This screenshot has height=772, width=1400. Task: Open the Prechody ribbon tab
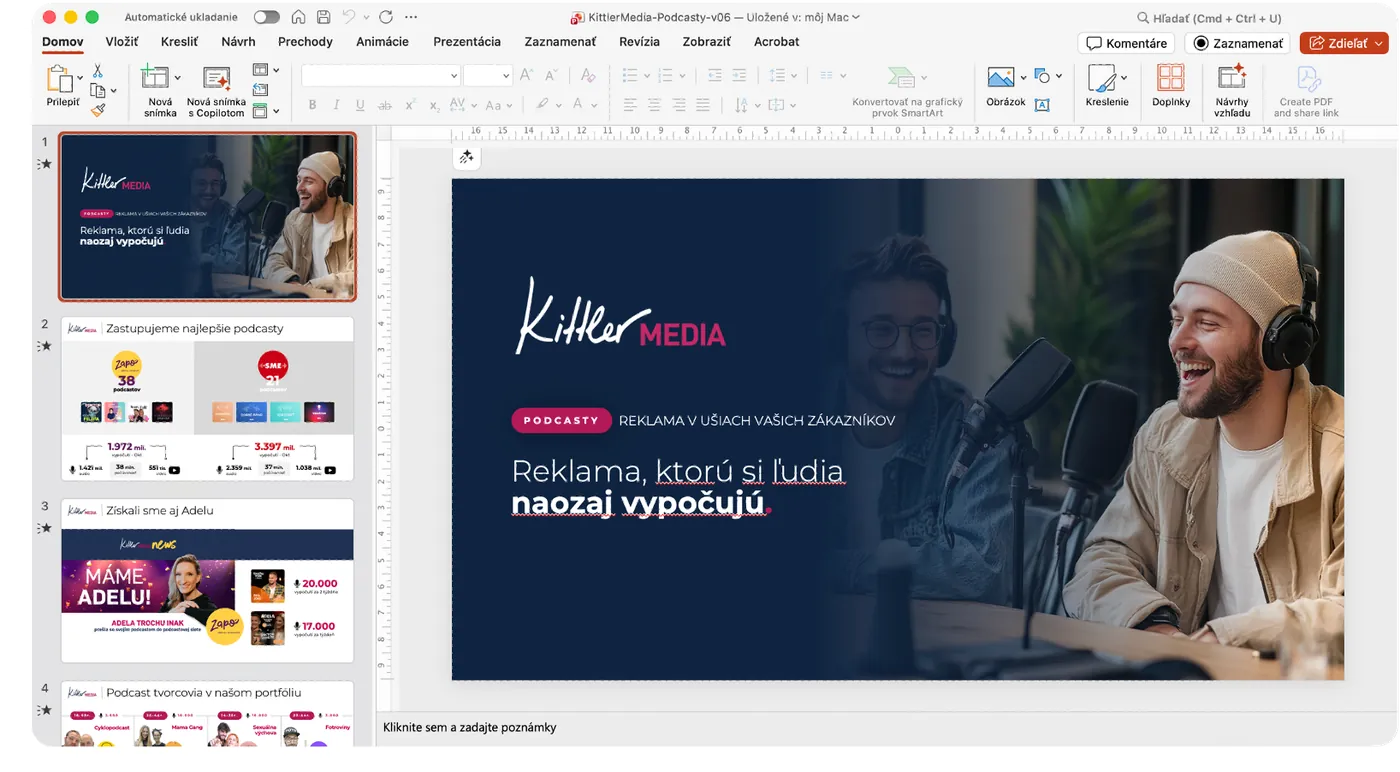click(x=305, y=42)
